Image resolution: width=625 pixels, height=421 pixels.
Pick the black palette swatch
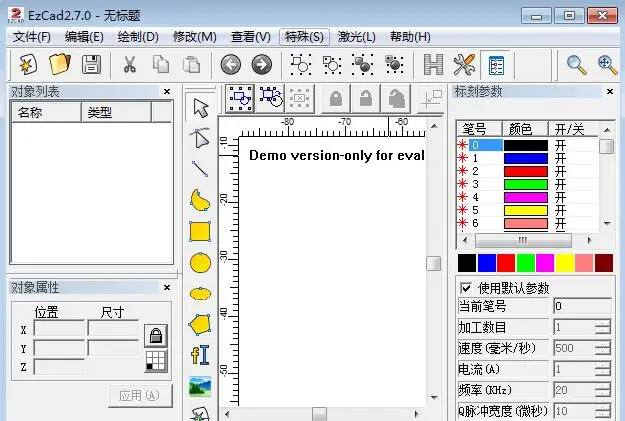point(467,264)
